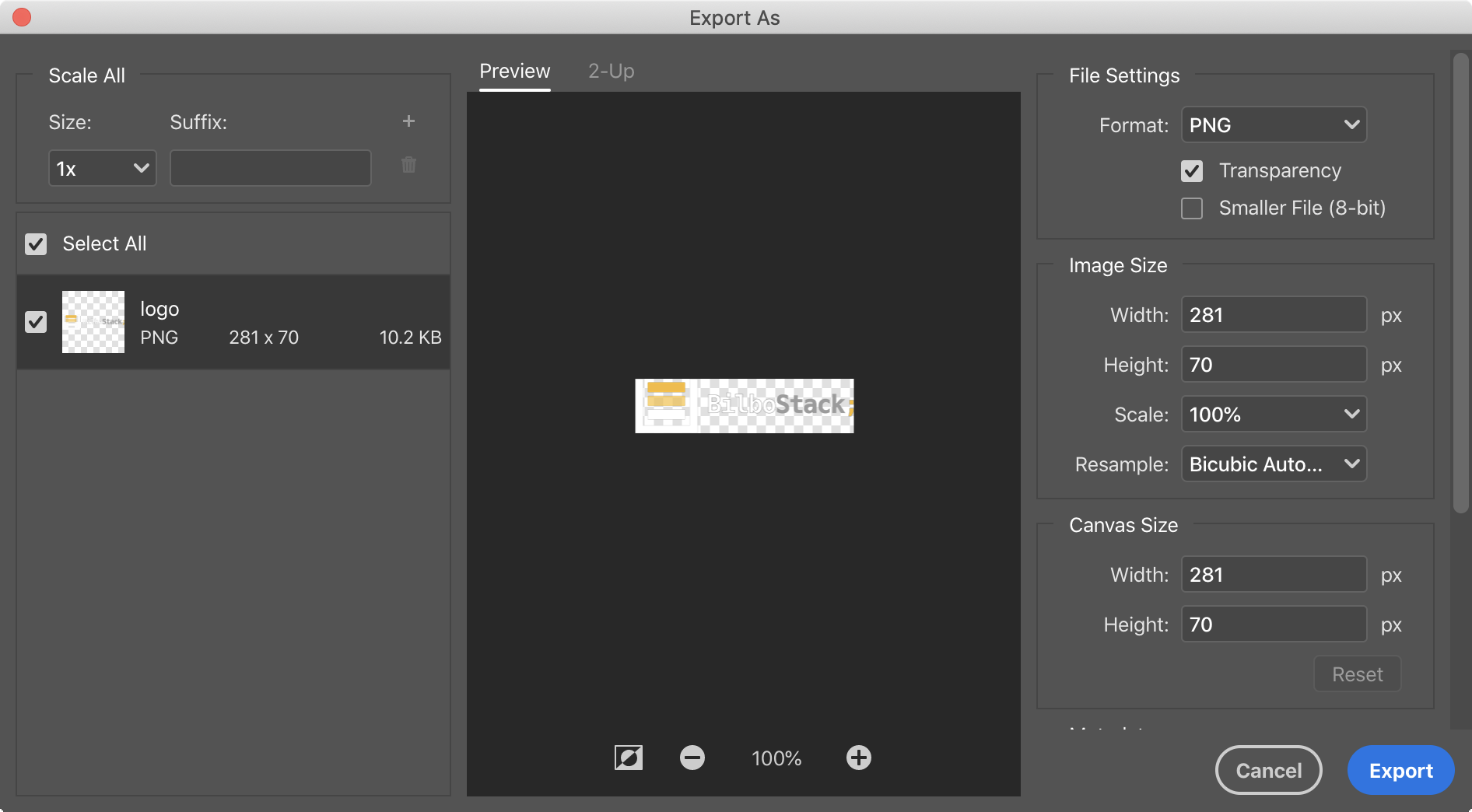
Task: Click the Image Size Width field
Action: click(x=1274, y=314)
